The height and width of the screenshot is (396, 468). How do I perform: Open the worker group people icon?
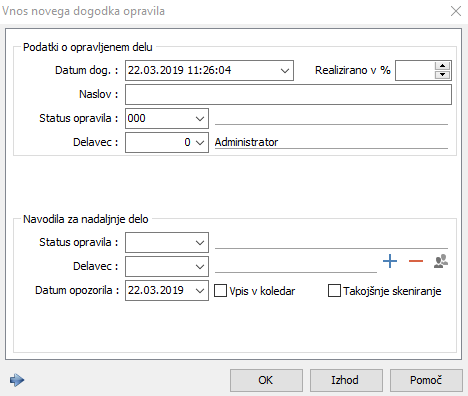(441, 261)
